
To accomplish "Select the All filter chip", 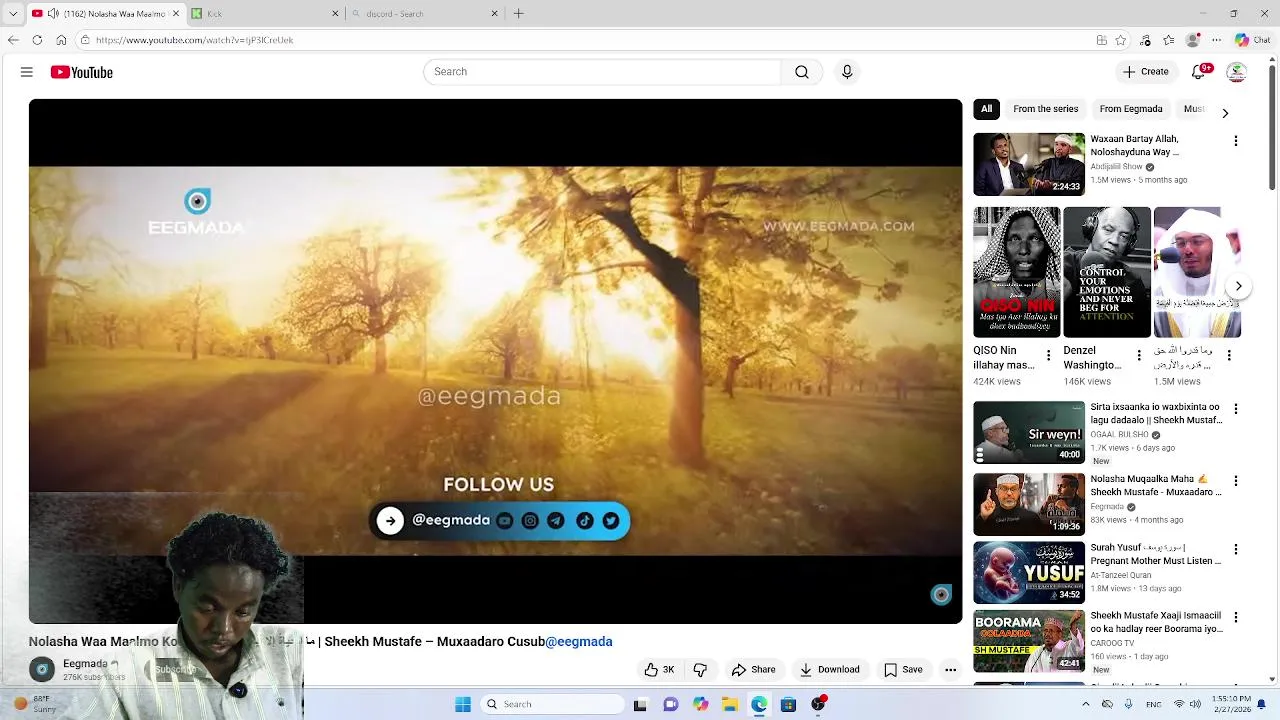I will click(986, 109).
